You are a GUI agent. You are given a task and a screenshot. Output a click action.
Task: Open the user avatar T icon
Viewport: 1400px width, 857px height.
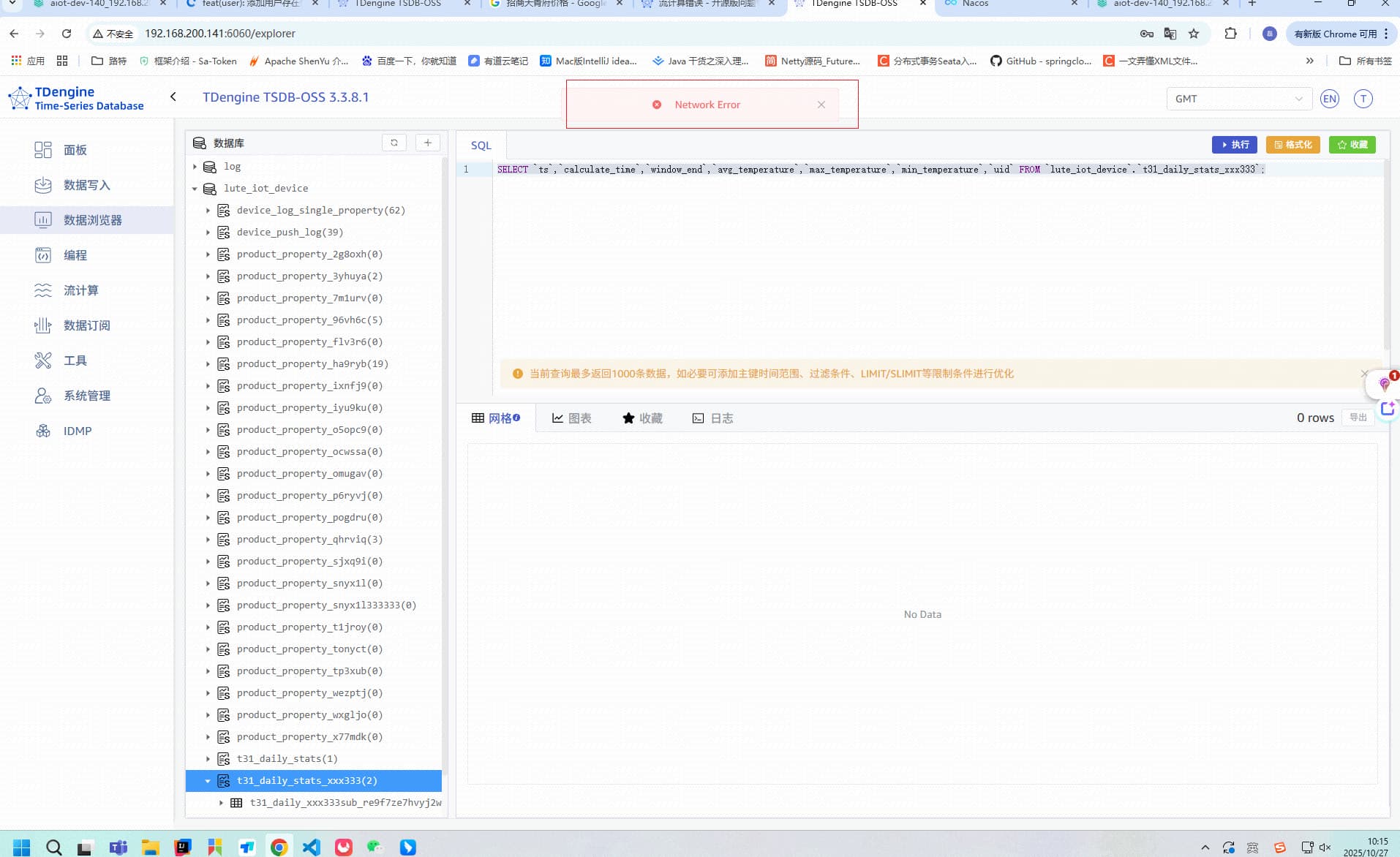click(x=1363, y=99)
